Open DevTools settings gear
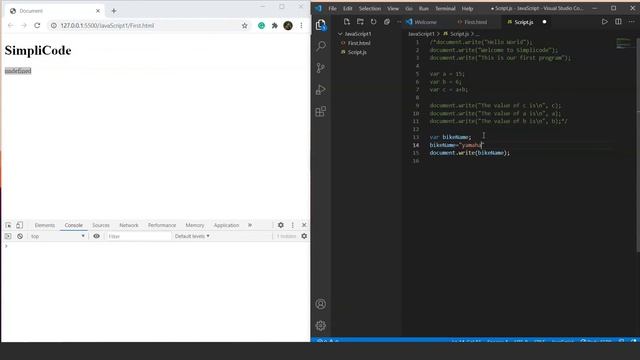This screenshot has height=360, width=640. pyautogui.click(x=281, y=225)
